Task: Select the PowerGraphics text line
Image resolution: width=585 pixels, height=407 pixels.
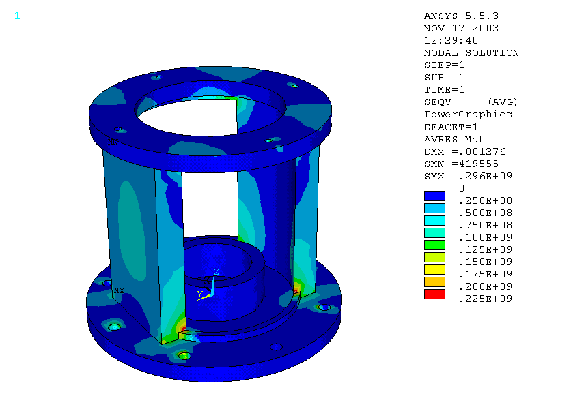Action: click(468, 114)
